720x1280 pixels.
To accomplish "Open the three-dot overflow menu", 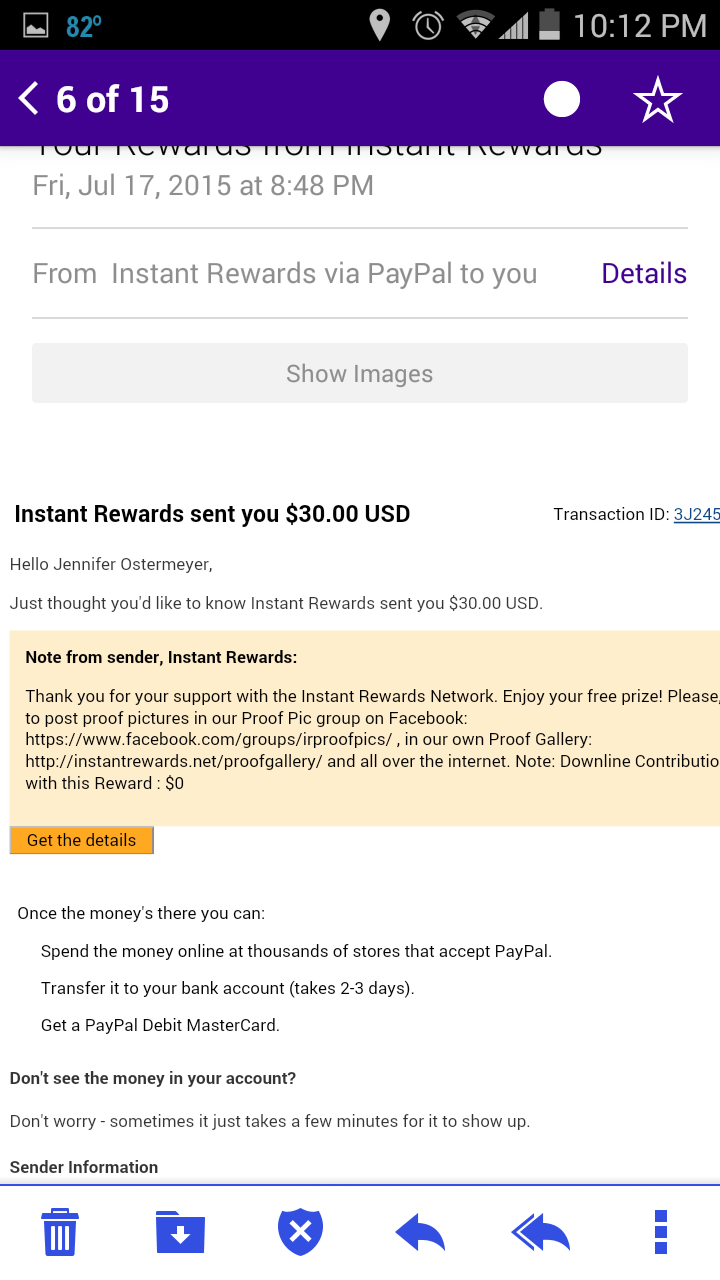I will 660,1232.
